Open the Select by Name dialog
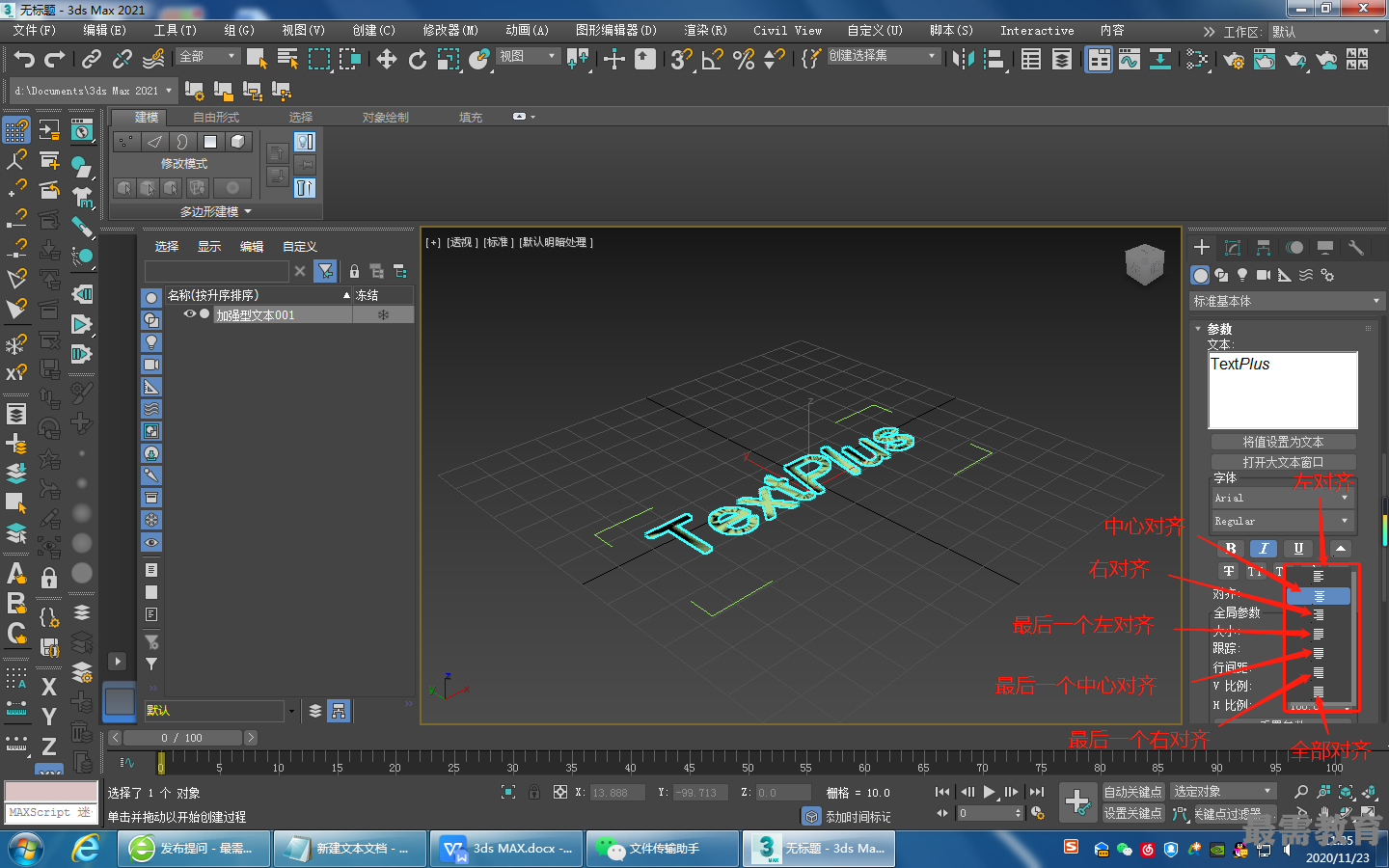The image size is (1389, 868). coord(287,59)
